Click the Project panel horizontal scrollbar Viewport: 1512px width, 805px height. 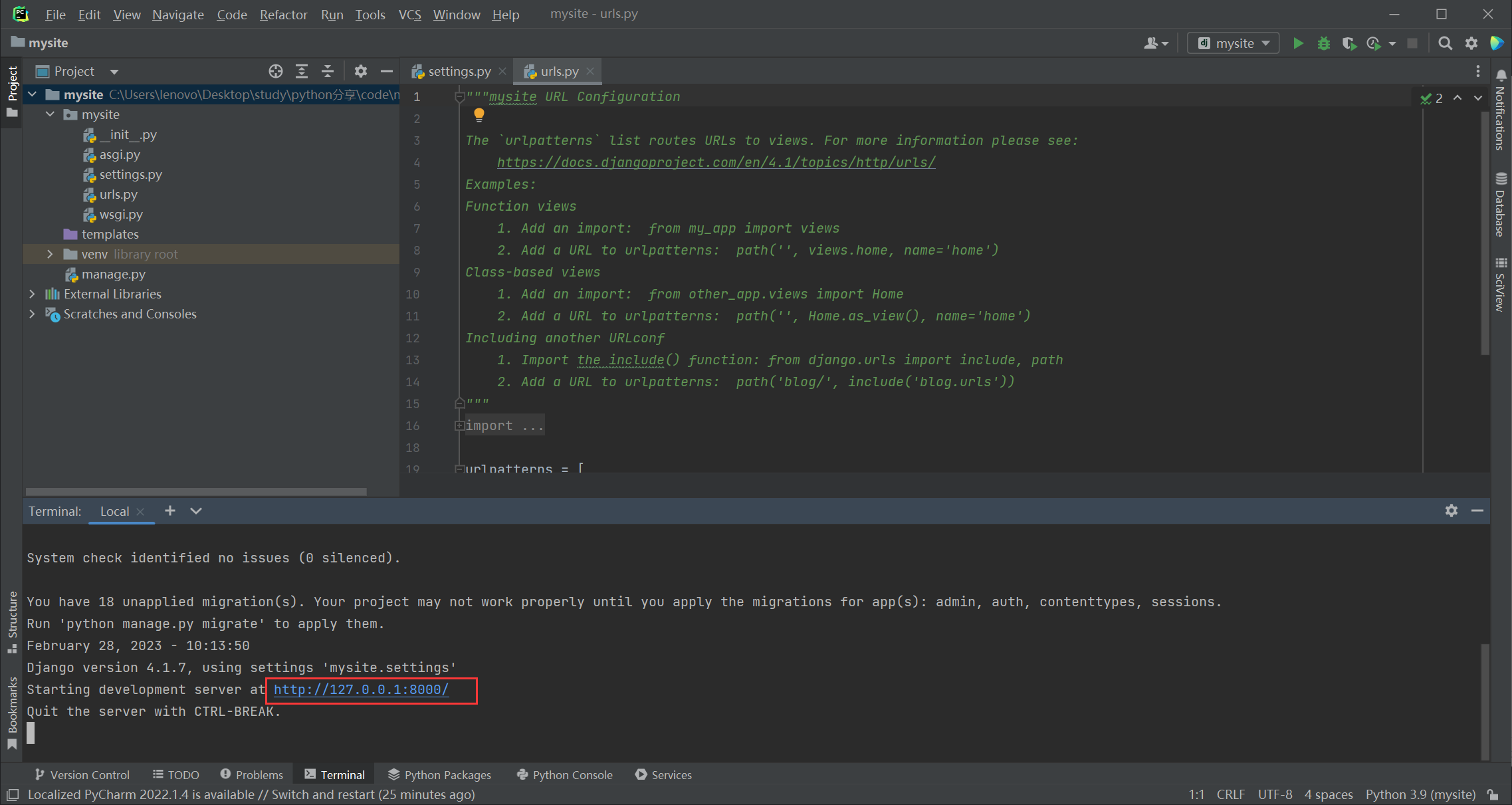click(x=195, y=492)
